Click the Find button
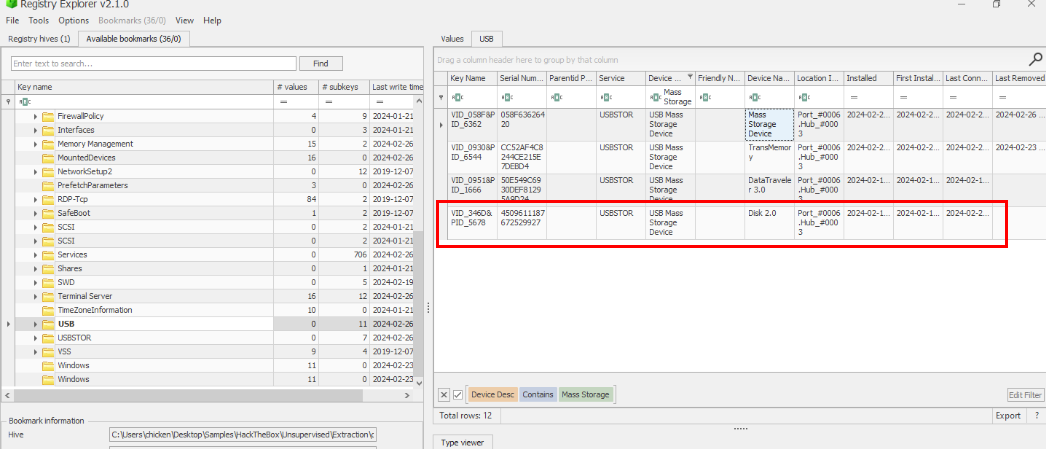Image resolution: width=1046 pixels, height=449 pixels. coord(320,63)
